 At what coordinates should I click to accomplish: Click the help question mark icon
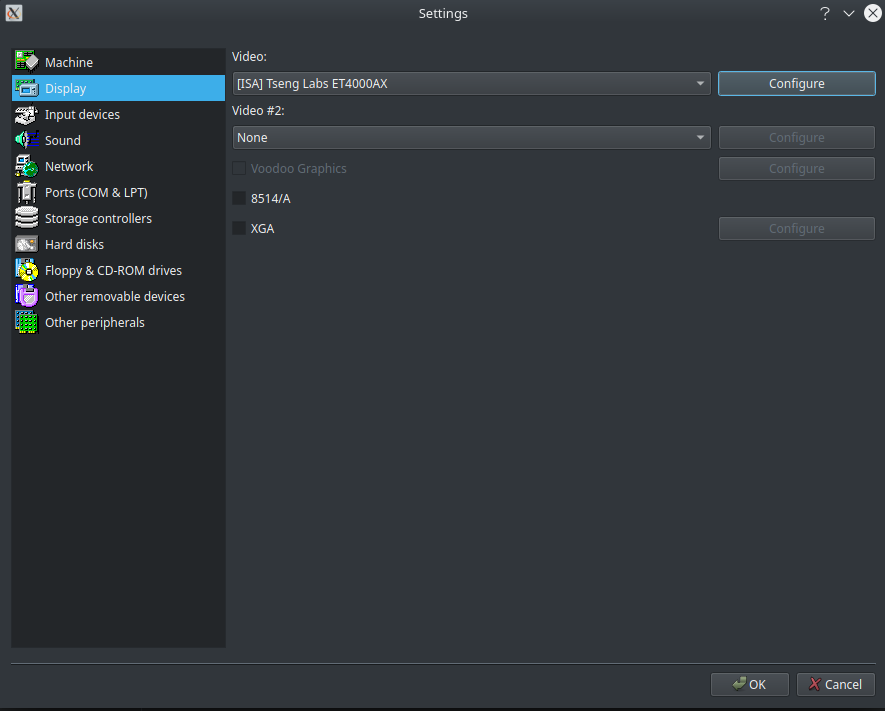(x=825, y=13)
